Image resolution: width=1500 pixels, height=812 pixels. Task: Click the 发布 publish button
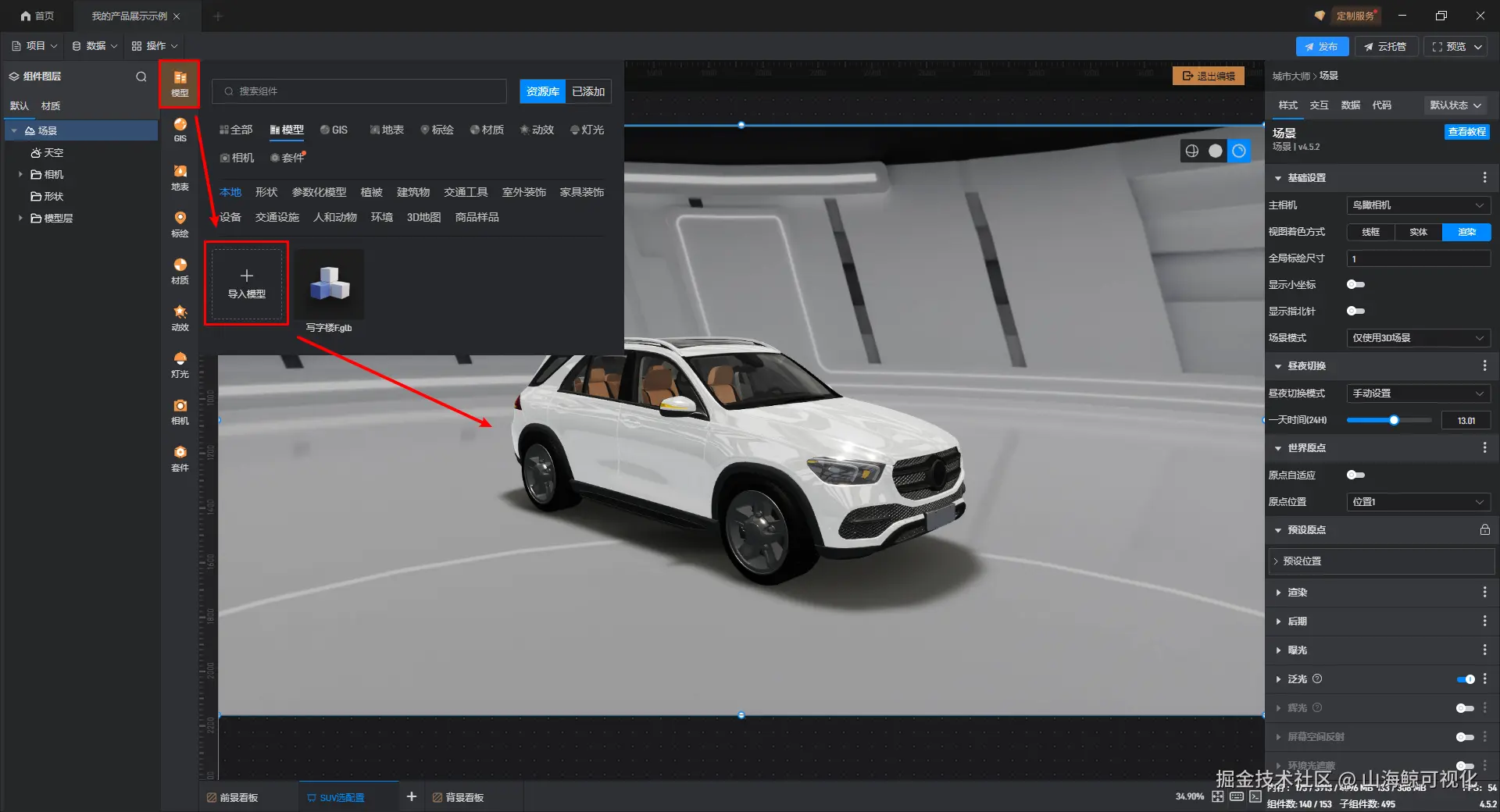coord(1322,47)
